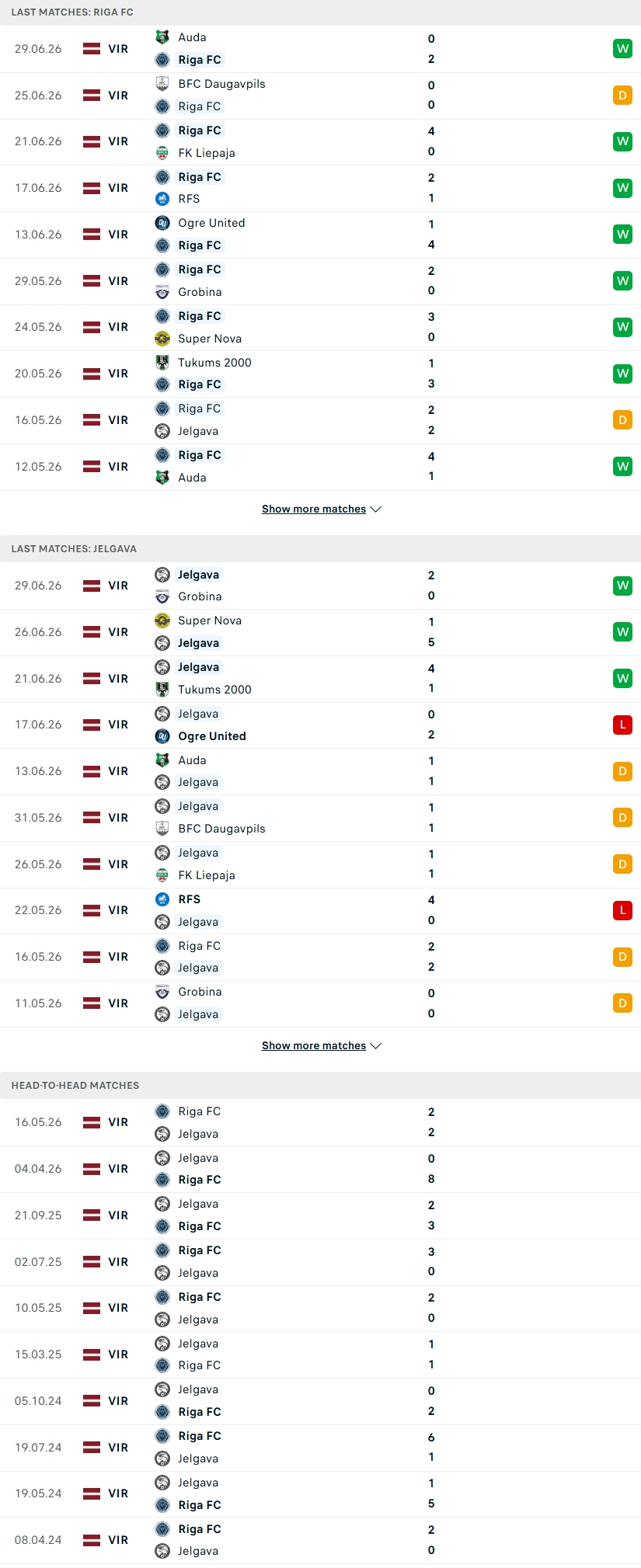
Task: Open head-to-head match 19.07.24 Riga FC 6-1
Action: click(320, 1448)
